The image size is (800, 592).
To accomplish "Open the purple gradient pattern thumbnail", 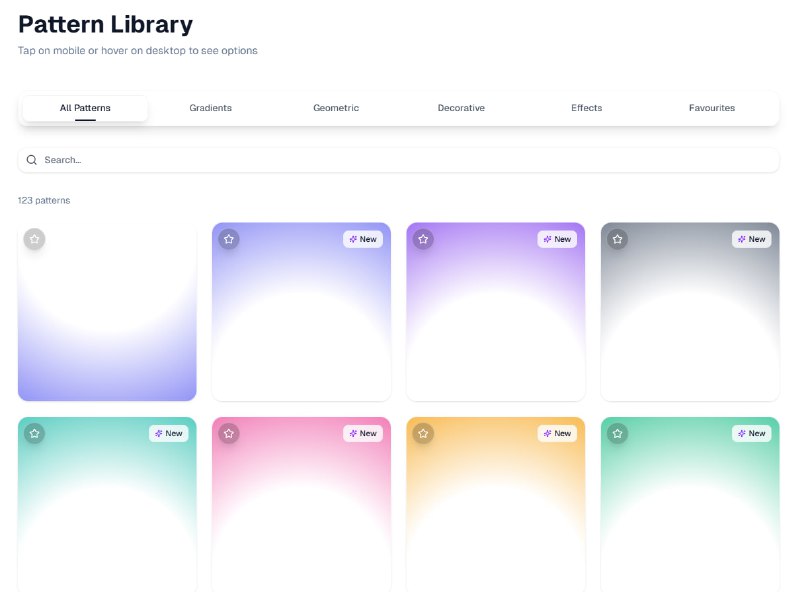I will click(x=496, y=330).
